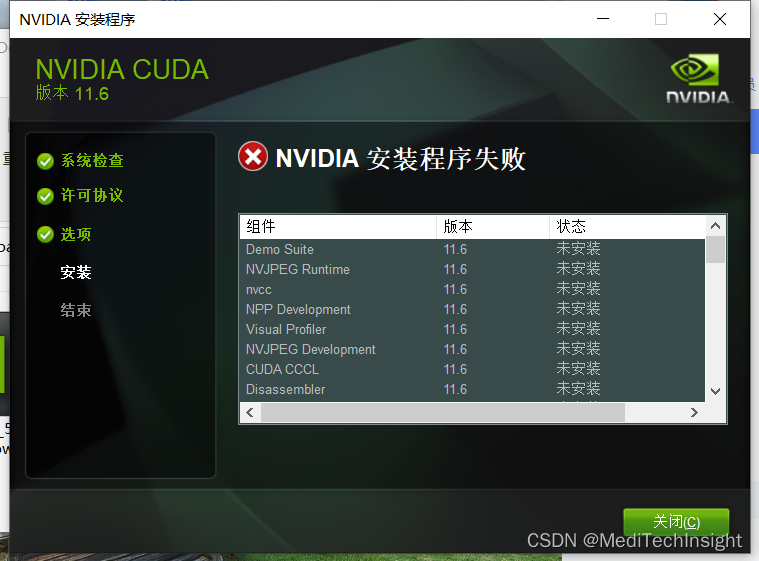Viewport: 759px width, 561px height.
Task: Click the 组件 column header
Action: 338,227
